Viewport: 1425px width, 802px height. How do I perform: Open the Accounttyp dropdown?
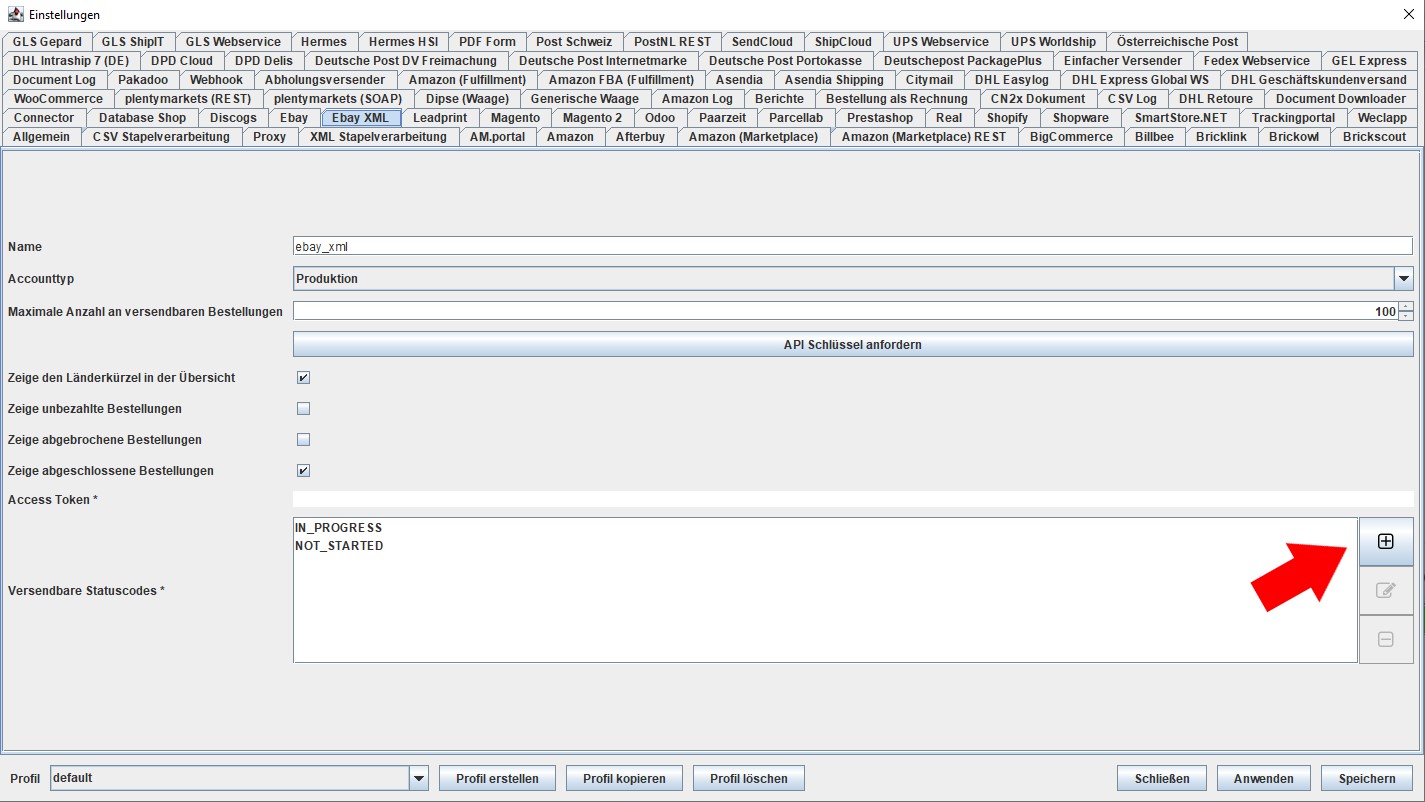(x=1404, y=279)
